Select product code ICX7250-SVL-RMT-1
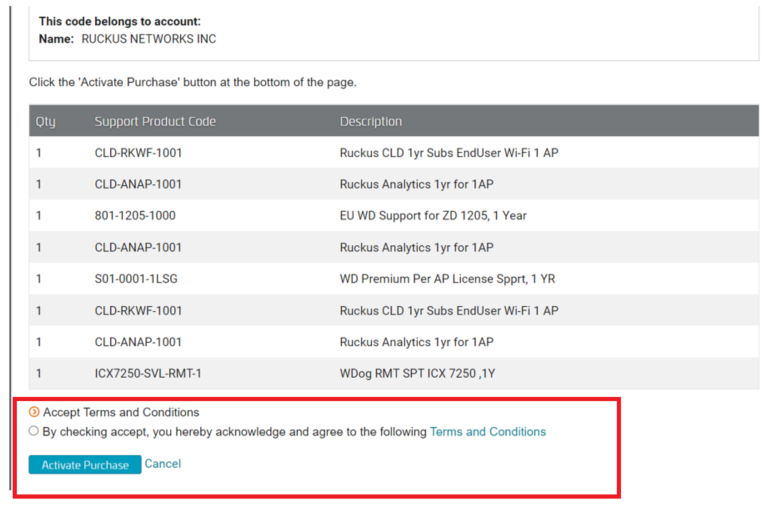Screen dimensions: 779x511 pos(148,373)
